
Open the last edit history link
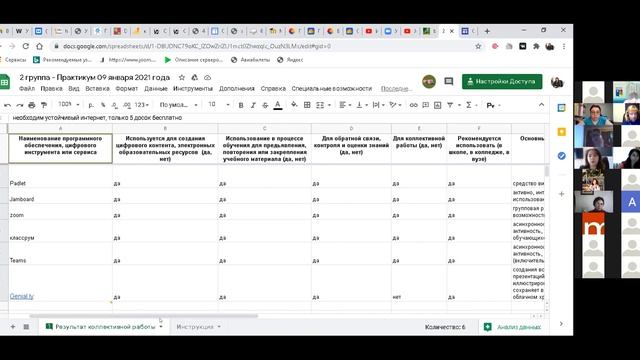[x=395, y=89]
